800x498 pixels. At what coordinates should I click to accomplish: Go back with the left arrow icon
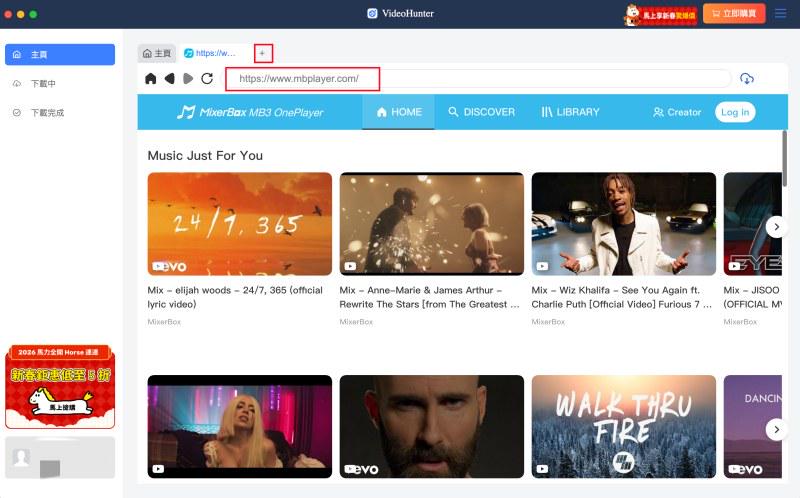169,79
